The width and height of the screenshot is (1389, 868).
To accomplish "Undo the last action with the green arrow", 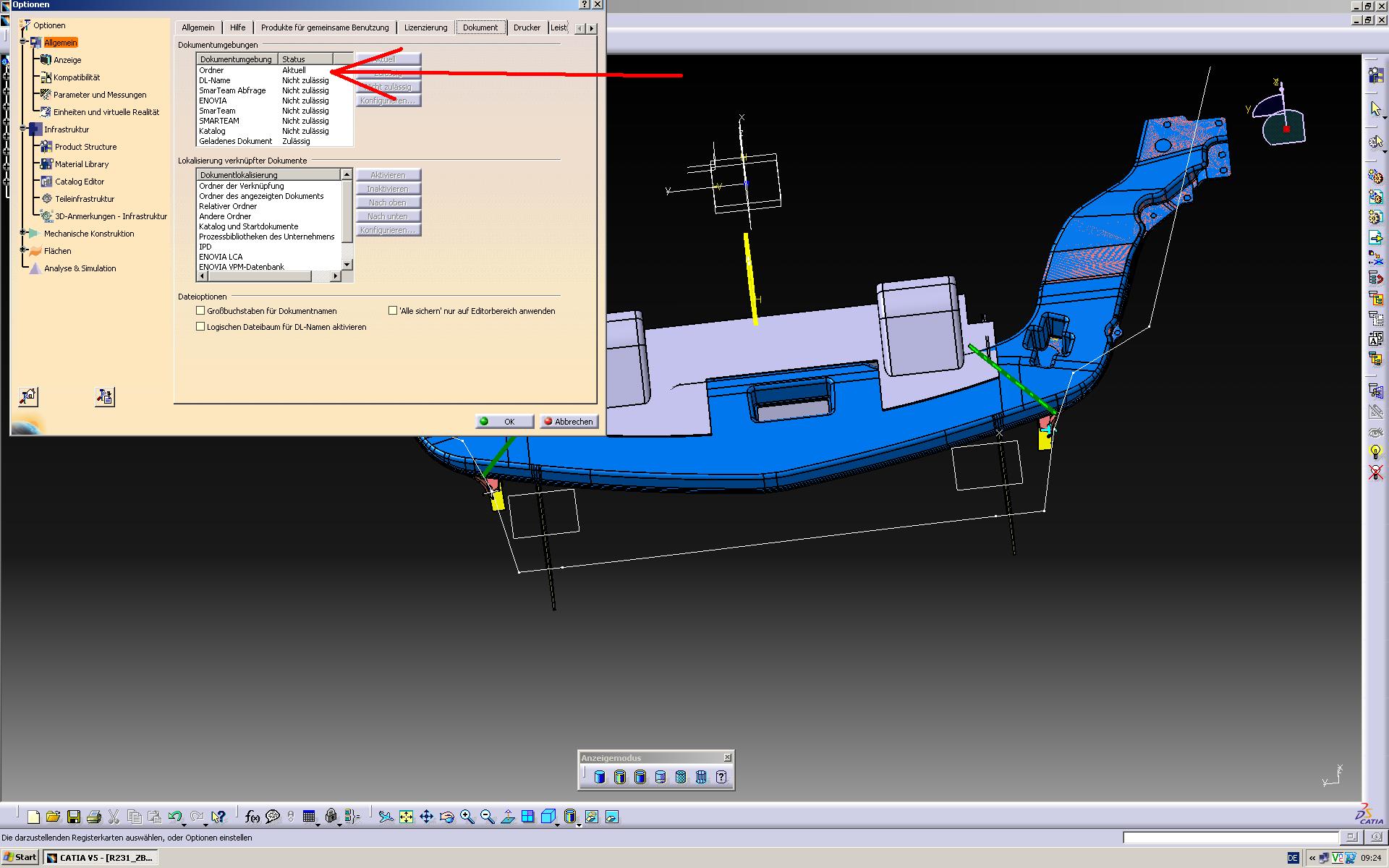I will point(174,817).
